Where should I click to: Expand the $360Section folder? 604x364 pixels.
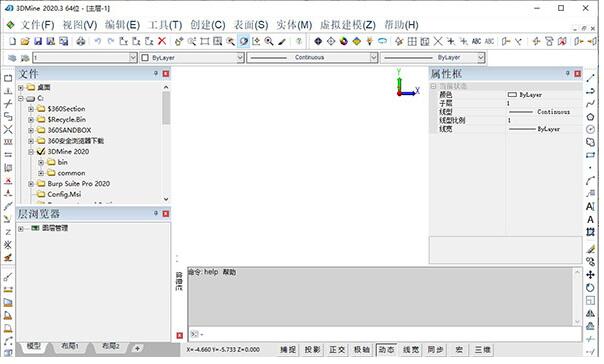(x=31, y=109)
